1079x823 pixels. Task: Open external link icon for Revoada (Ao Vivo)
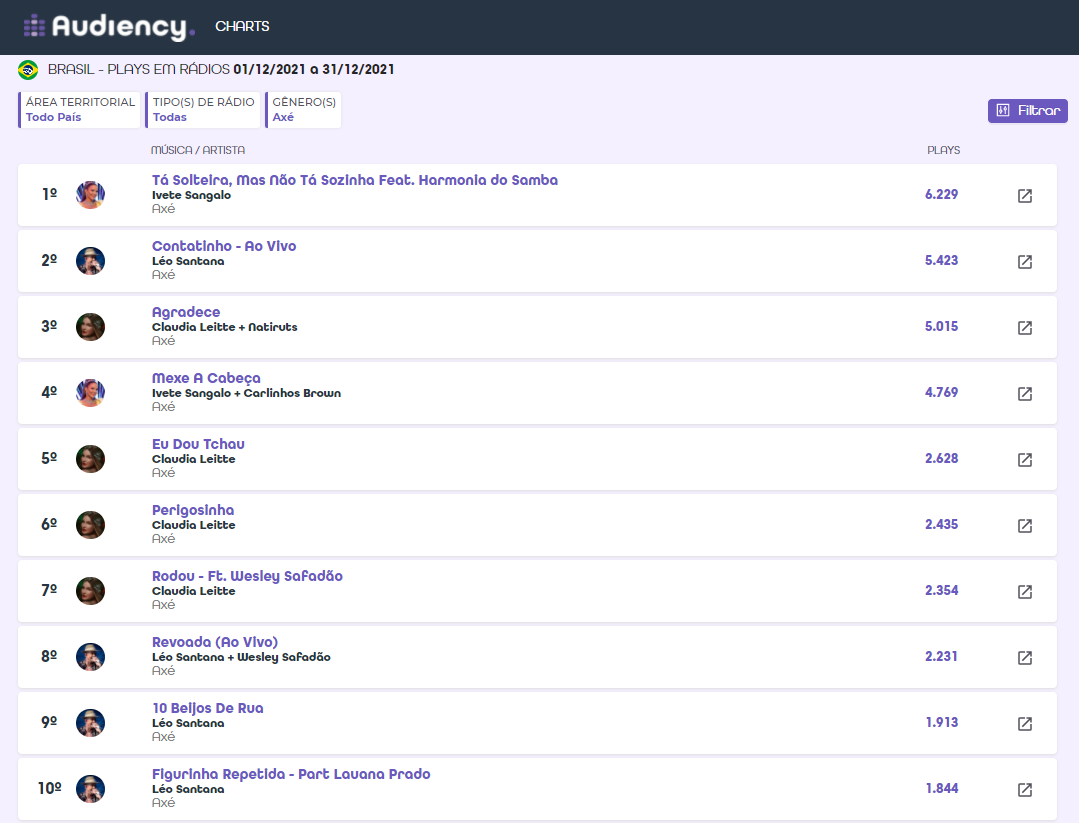[x=1025, y=658]
